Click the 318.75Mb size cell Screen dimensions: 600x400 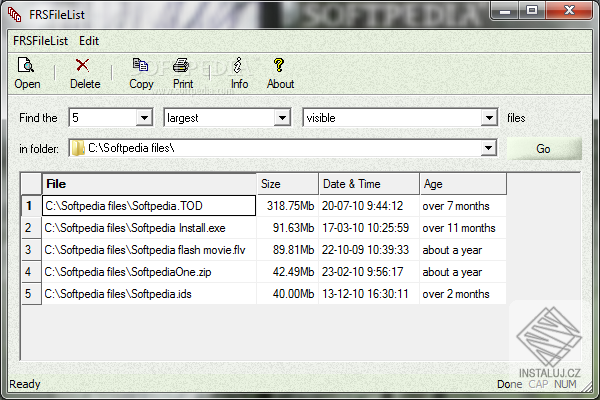(x=288, y=206)
